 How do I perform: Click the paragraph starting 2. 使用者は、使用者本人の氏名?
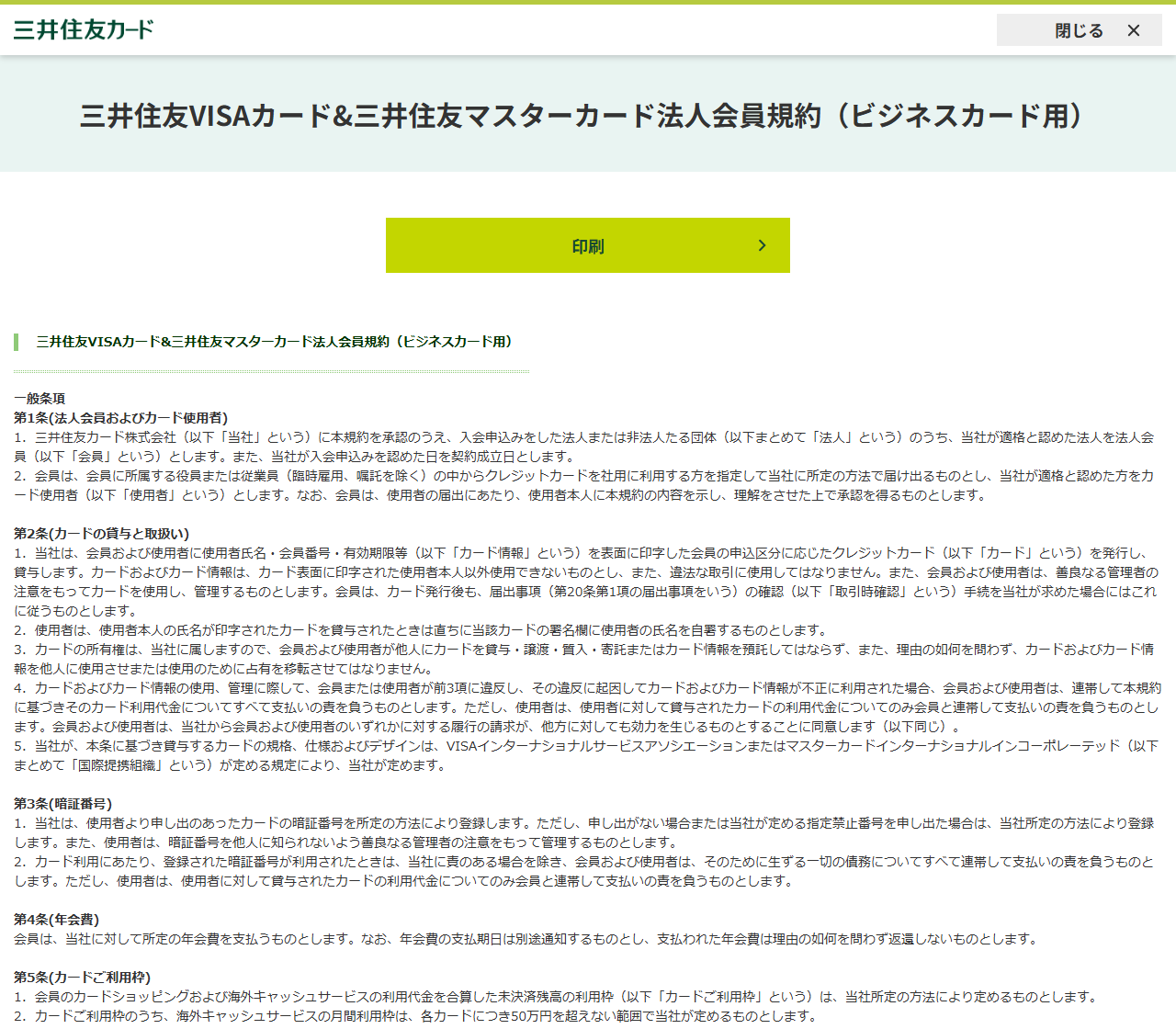click(x=421, y=630)
